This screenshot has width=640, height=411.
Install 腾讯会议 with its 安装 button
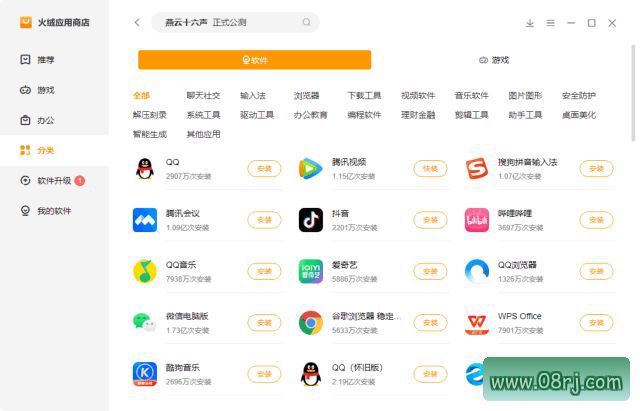coord(264,220)
